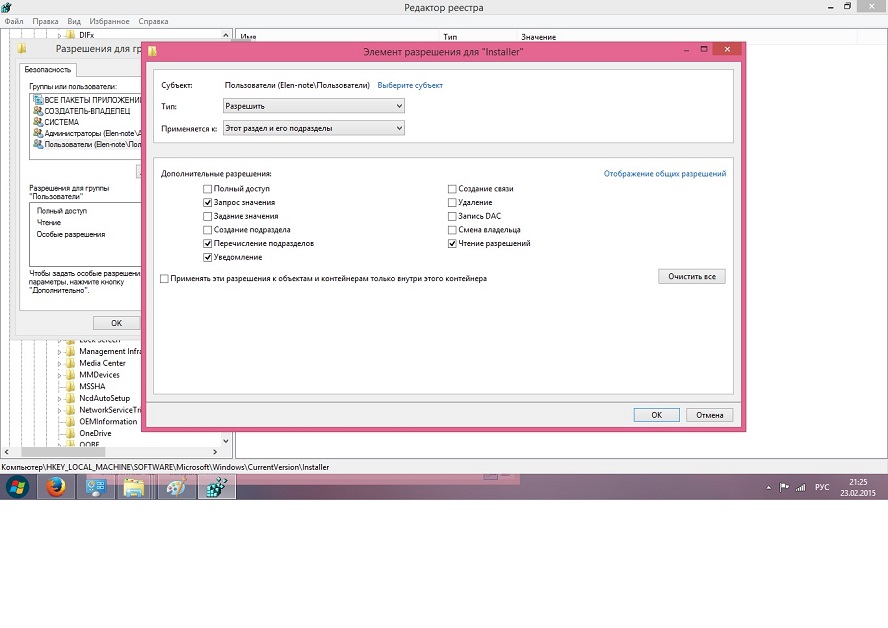Open the Справка menu
Screen dimensions: 888x628
153,22
